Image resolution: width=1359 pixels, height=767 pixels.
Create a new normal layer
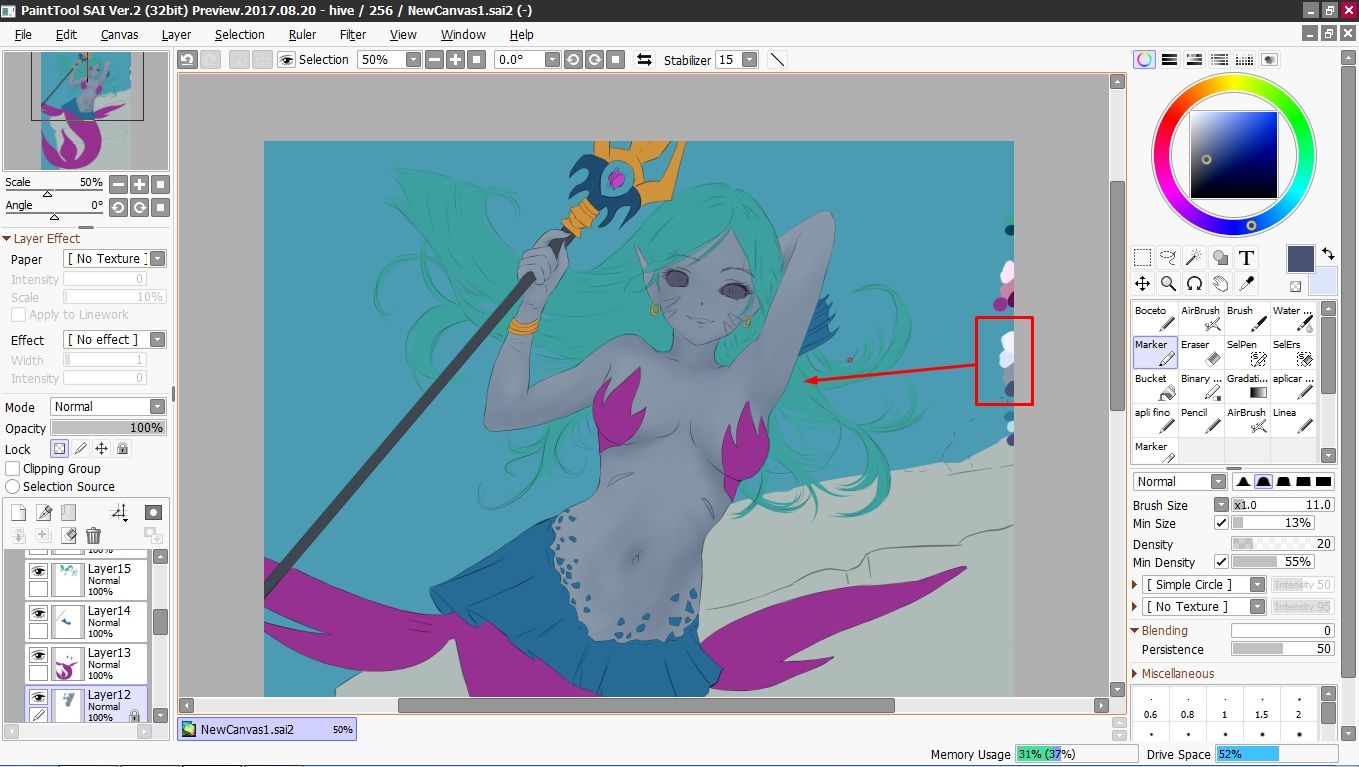coord(18,513)
